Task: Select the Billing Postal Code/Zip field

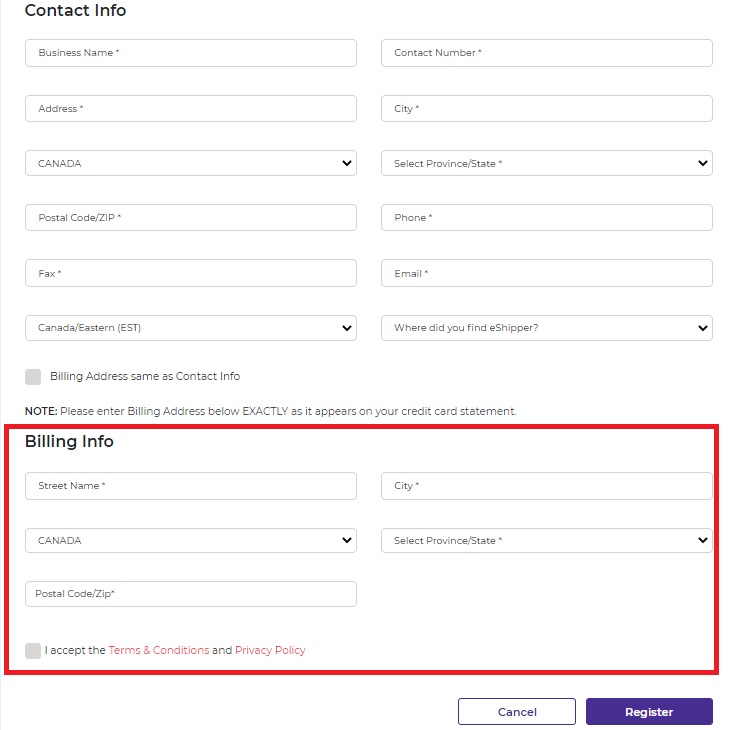Action: click(190, 594)
